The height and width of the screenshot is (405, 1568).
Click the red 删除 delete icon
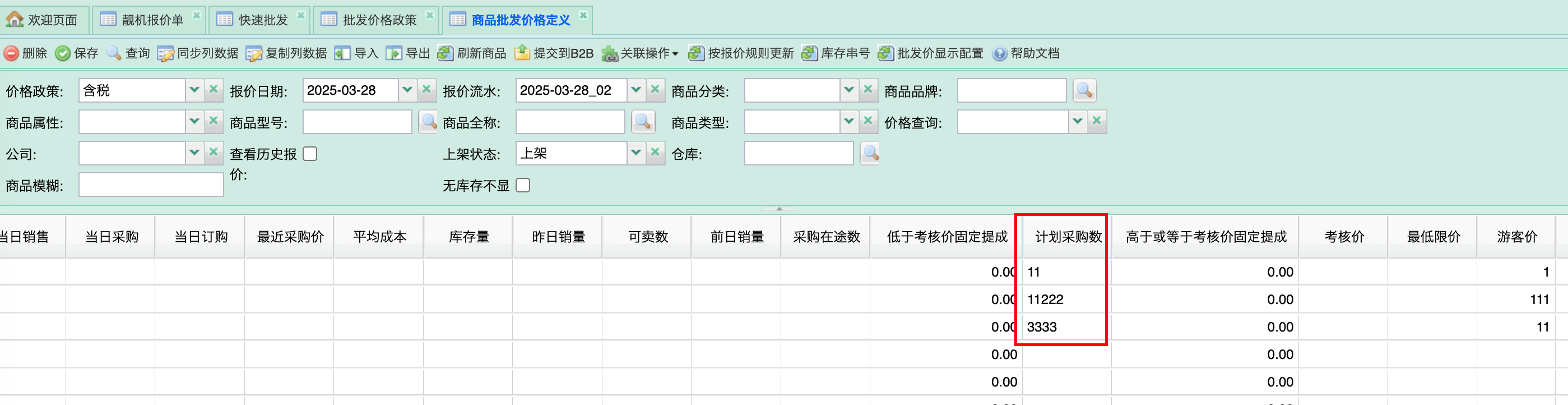[x=11, y=54]
